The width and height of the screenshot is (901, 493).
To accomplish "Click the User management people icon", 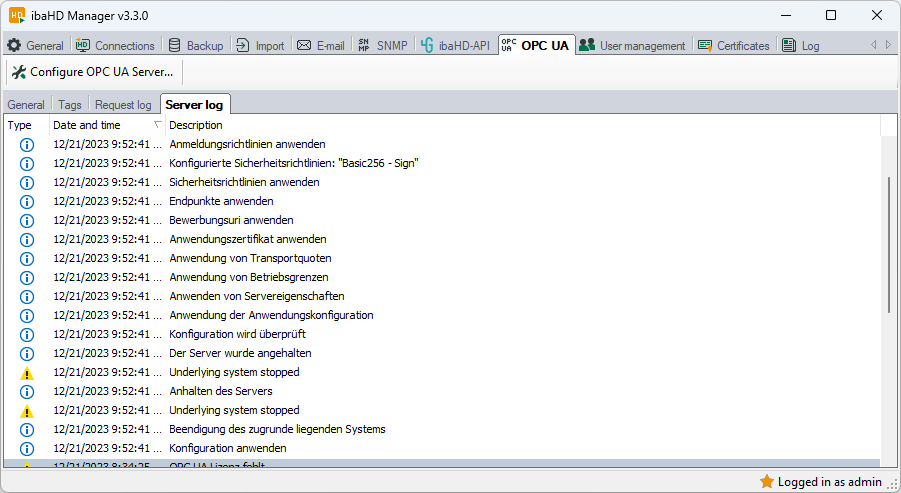I will pos(587,46).
